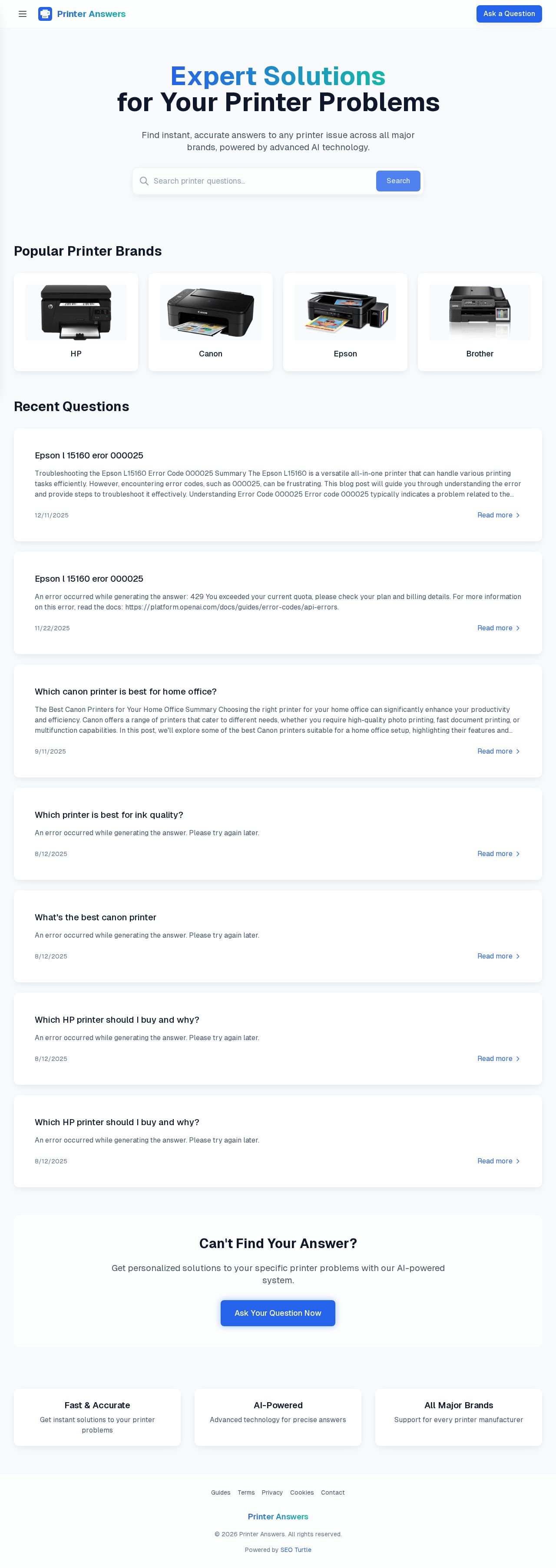
Task: Open Privacy footer link
Action: 272,1492
